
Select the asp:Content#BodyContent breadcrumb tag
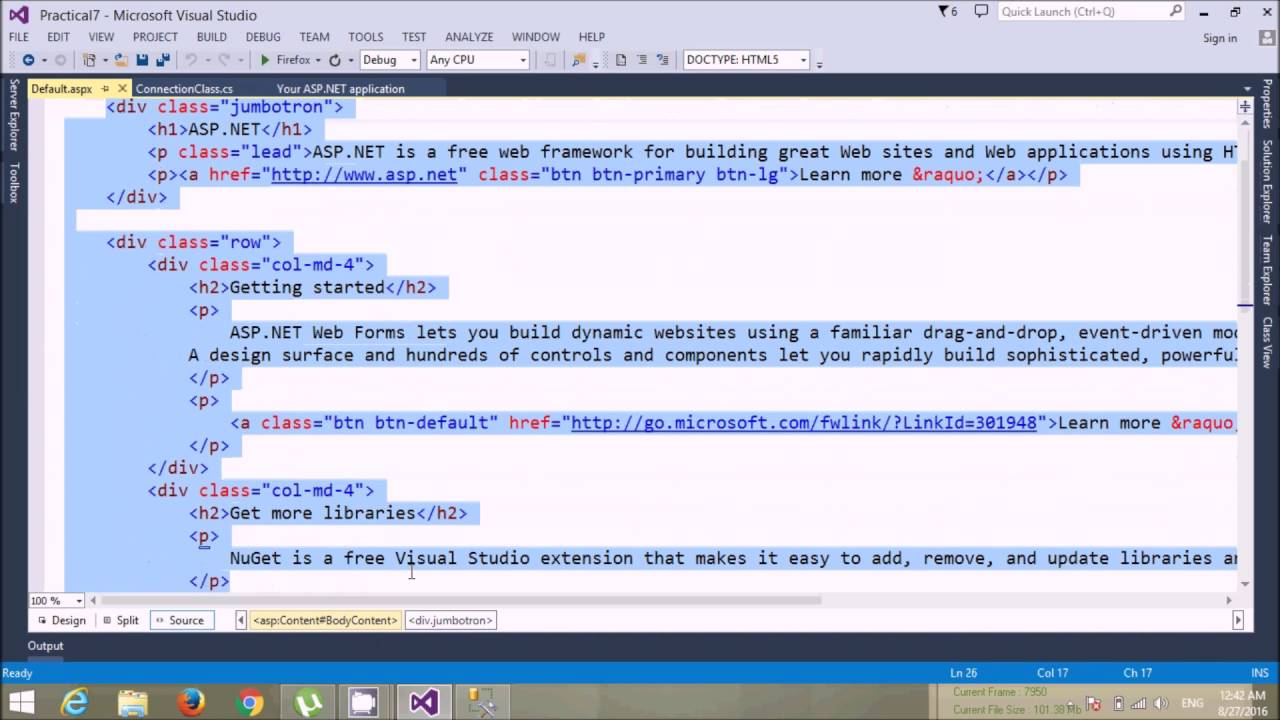[325, 620]
